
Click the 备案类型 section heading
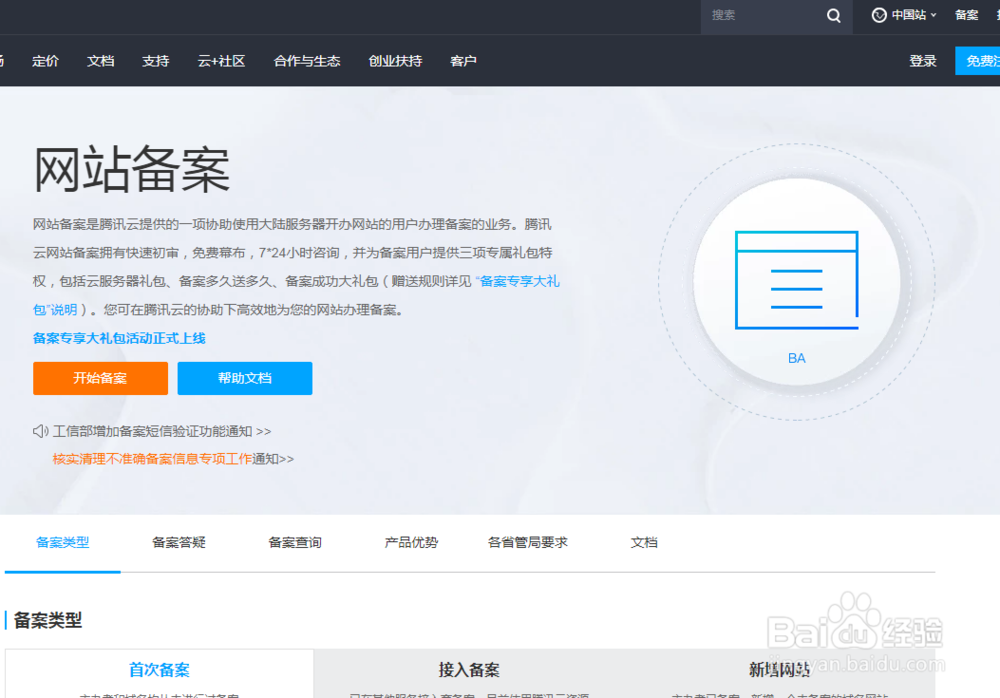pyautogui.click(x=48, y=620)
